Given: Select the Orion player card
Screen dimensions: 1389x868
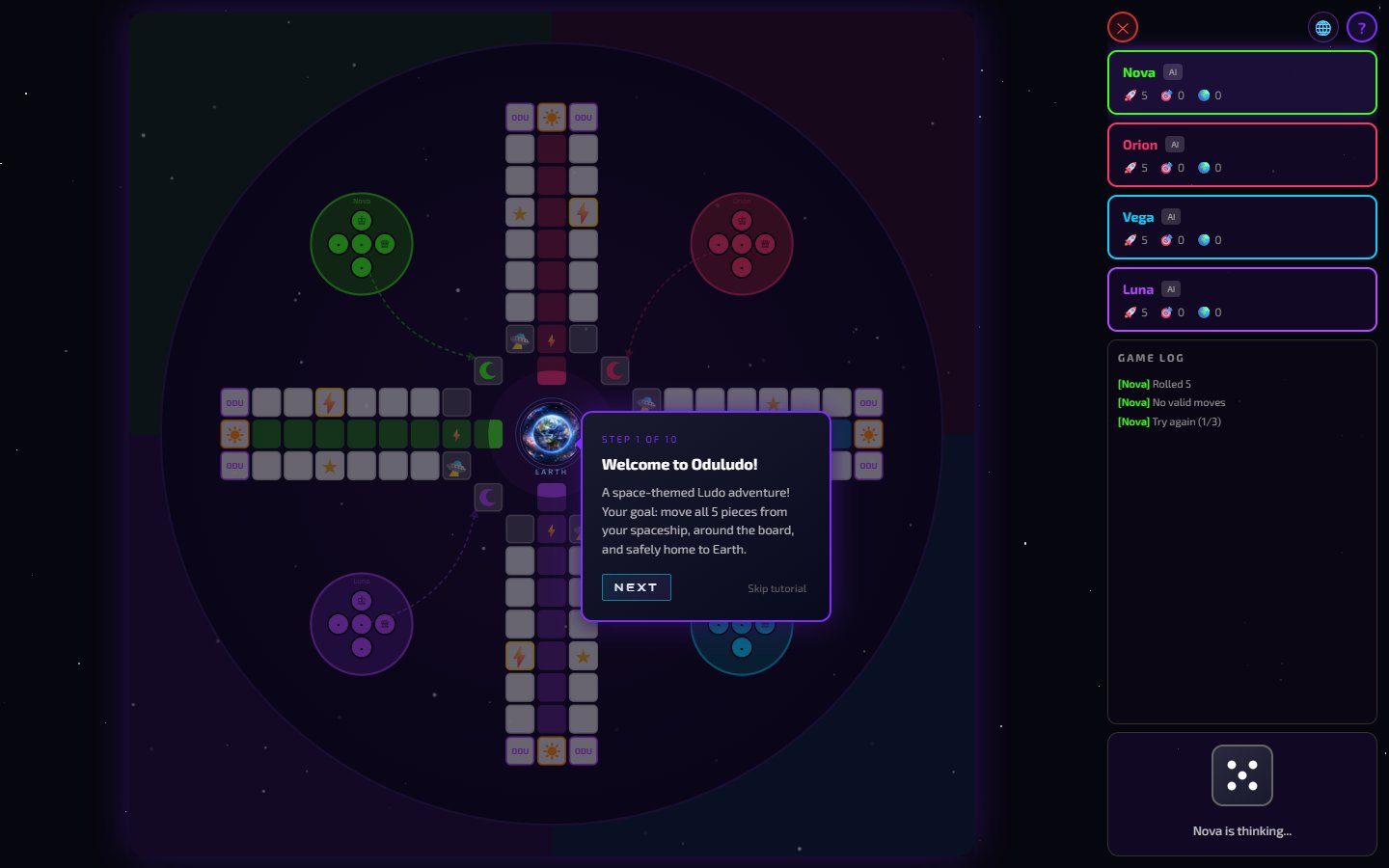Looking at the screenshot, I should pos(1242,155).
